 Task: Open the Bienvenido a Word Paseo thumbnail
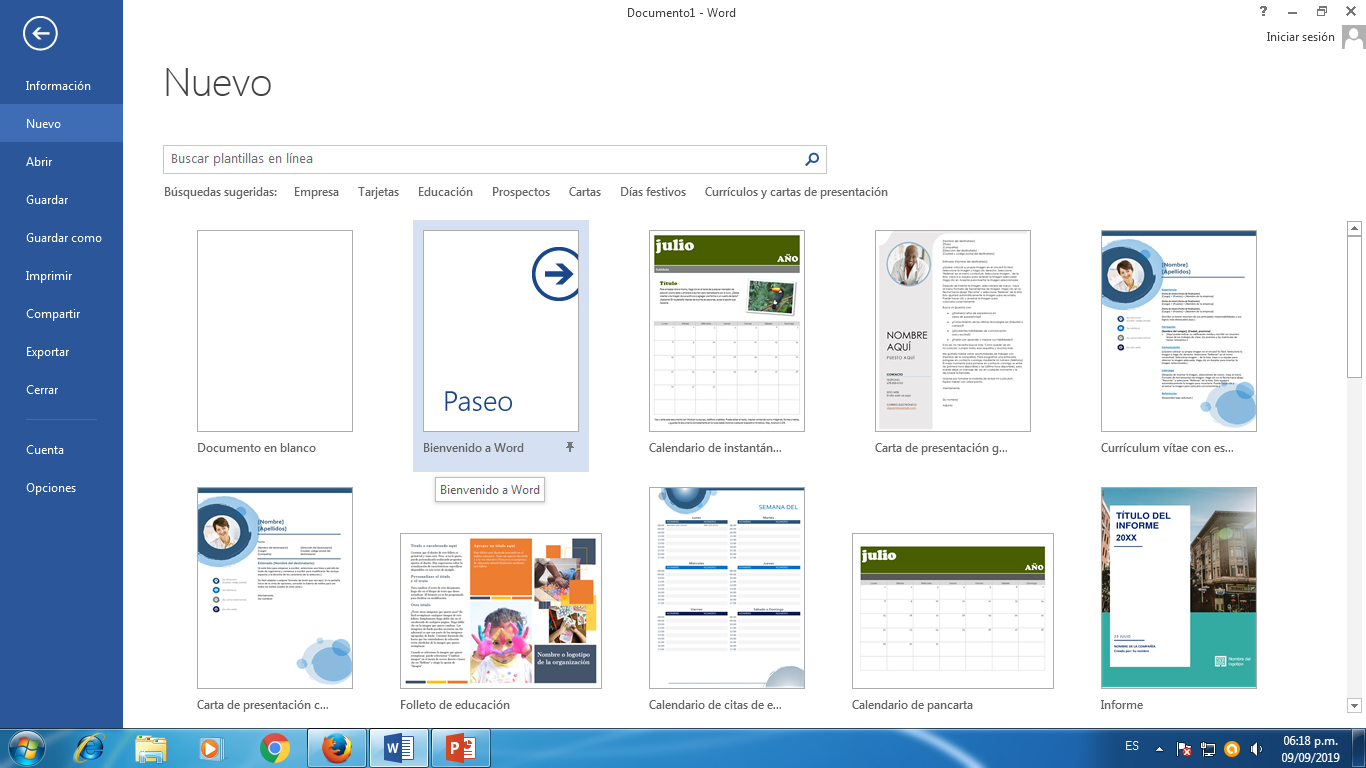pos(501,331)
